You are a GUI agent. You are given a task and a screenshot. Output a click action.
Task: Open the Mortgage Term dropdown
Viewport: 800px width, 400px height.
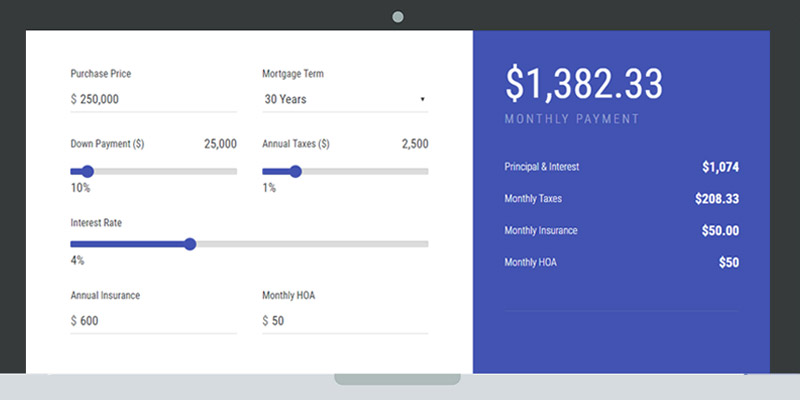345,99
